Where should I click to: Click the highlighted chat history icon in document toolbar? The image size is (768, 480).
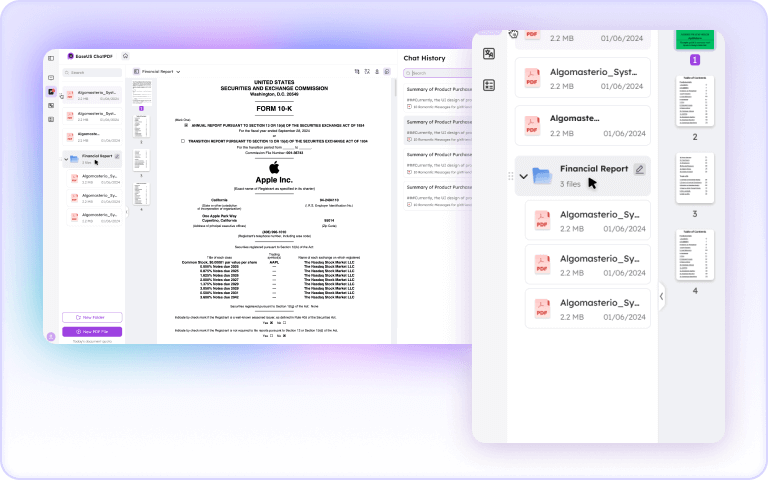click(387, 72)
